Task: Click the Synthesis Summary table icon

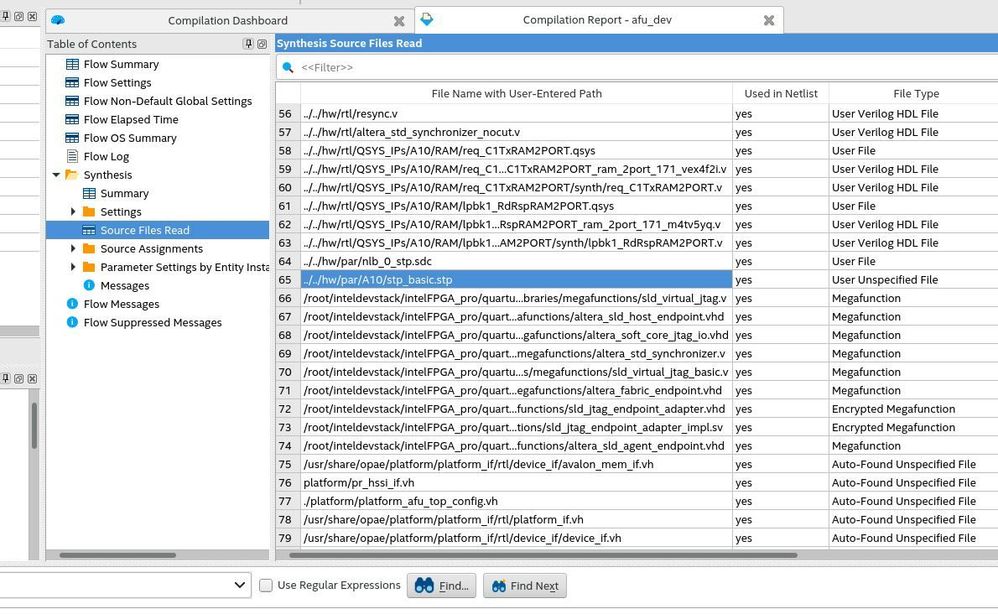Action: click(x=89, y=194)
